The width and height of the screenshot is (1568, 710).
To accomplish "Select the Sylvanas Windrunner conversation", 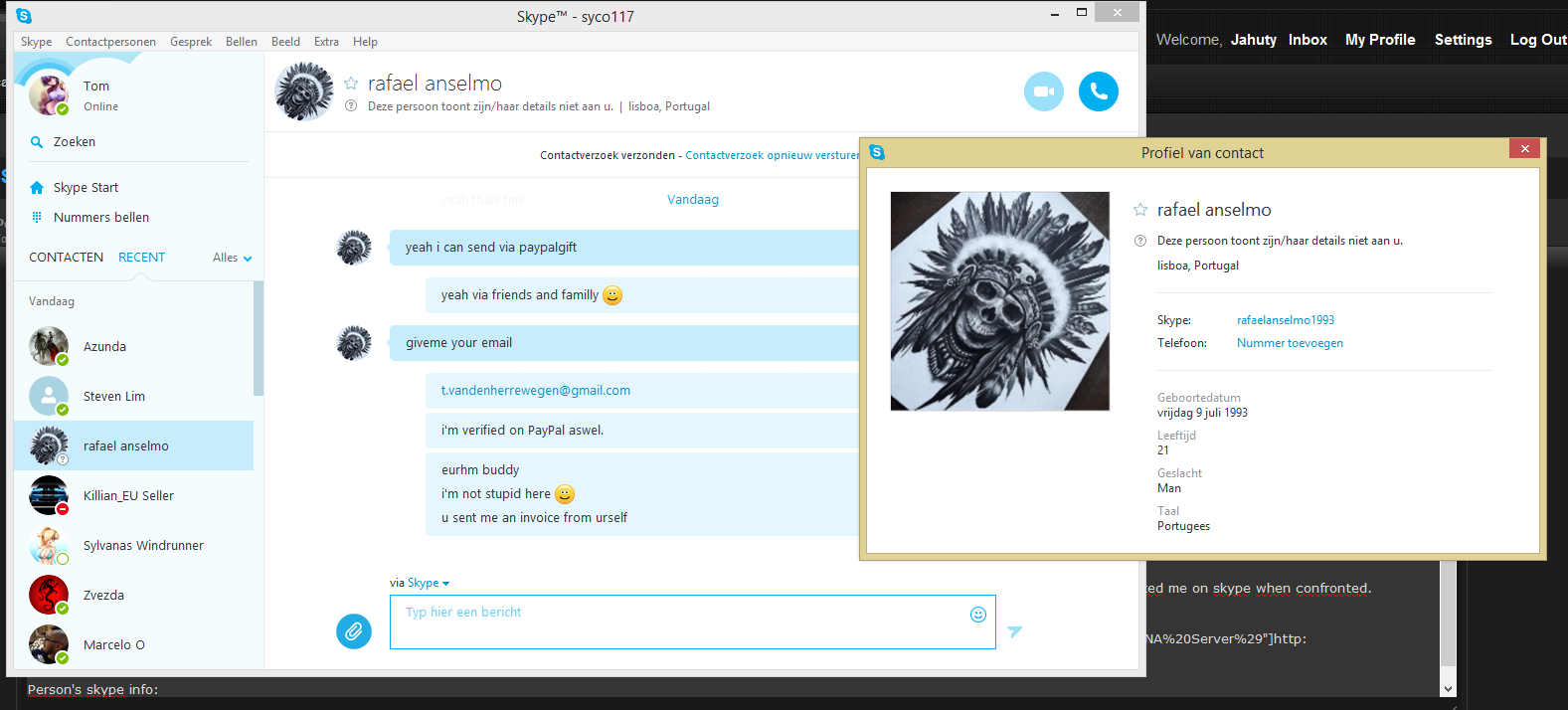I will pyautogui.click(x=133, y=545).
